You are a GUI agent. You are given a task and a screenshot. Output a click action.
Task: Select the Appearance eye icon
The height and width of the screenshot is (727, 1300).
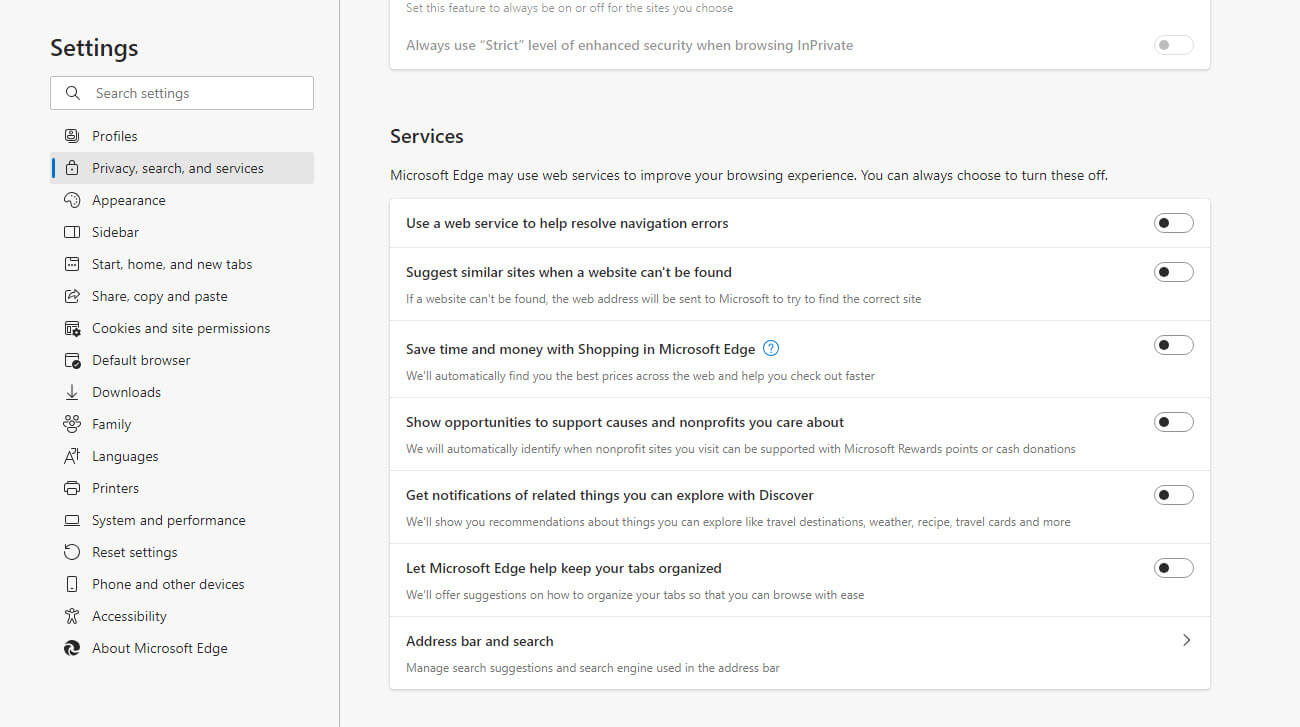(x=71, y=199)
